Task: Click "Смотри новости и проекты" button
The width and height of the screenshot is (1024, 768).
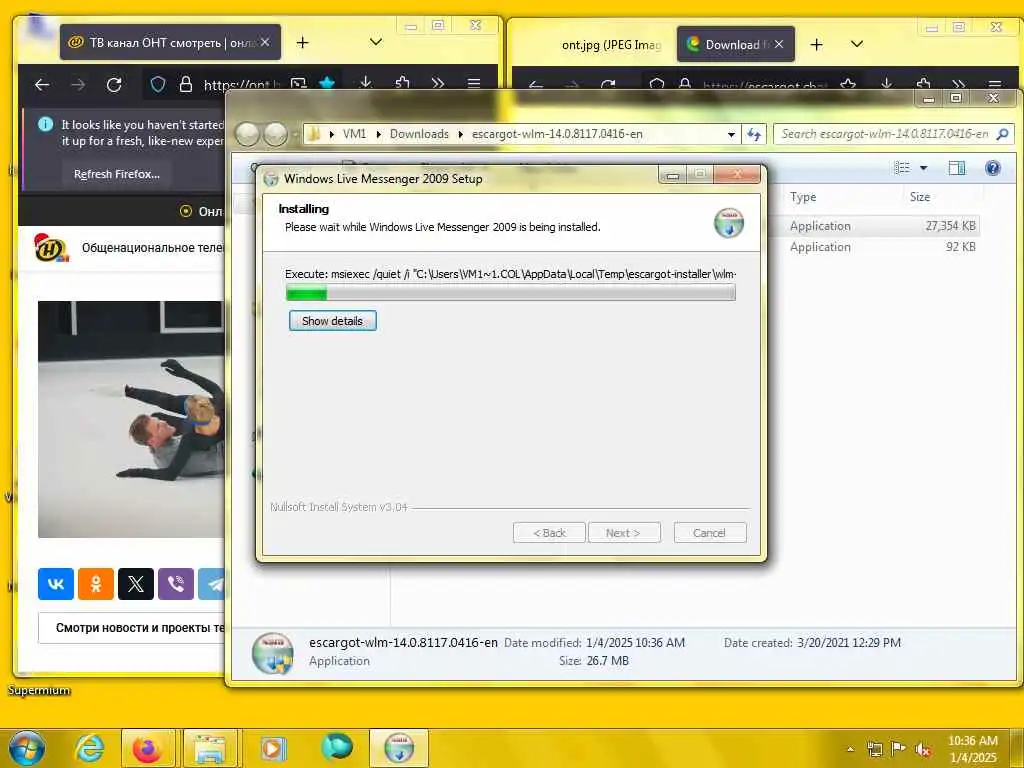Action: click(x=133, y=628)
